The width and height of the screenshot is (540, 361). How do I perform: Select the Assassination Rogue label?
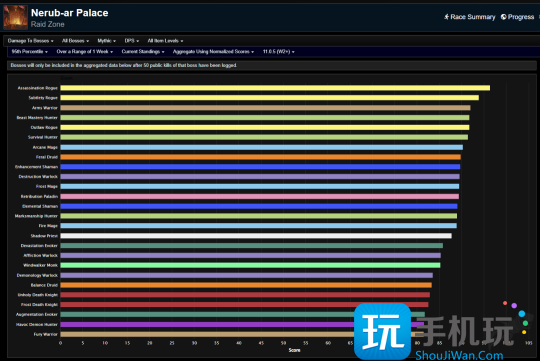(38, 88)
